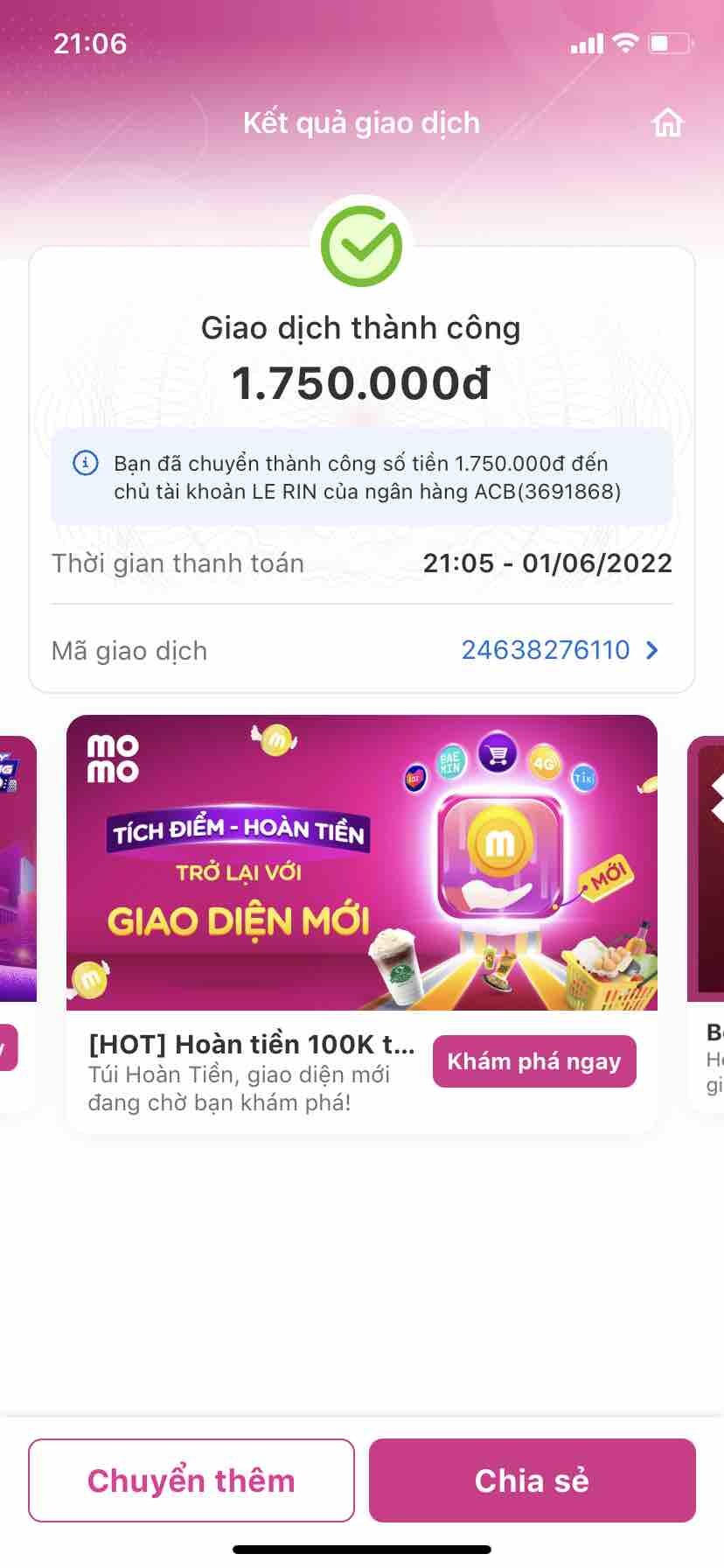Expand transaction code details chevron
Viewport: 724px width, 1568px height.
click(651, 650)
